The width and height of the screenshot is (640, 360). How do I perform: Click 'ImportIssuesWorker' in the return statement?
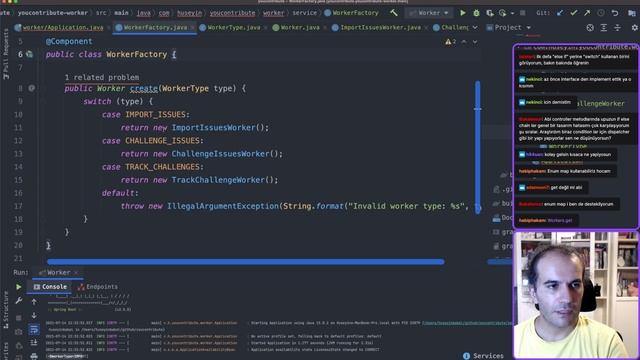click(213, 127)
